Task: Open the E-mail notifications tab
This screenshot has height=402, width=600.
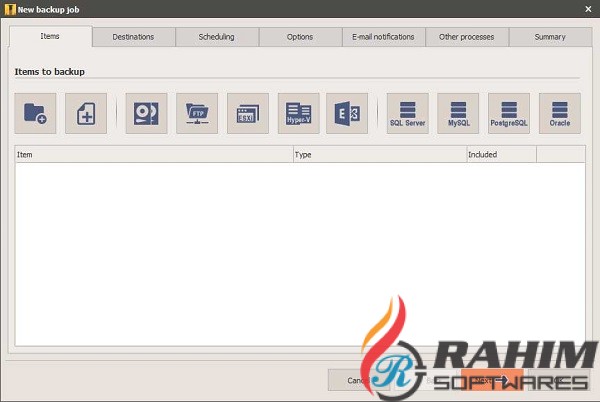Action: (383, 37)
